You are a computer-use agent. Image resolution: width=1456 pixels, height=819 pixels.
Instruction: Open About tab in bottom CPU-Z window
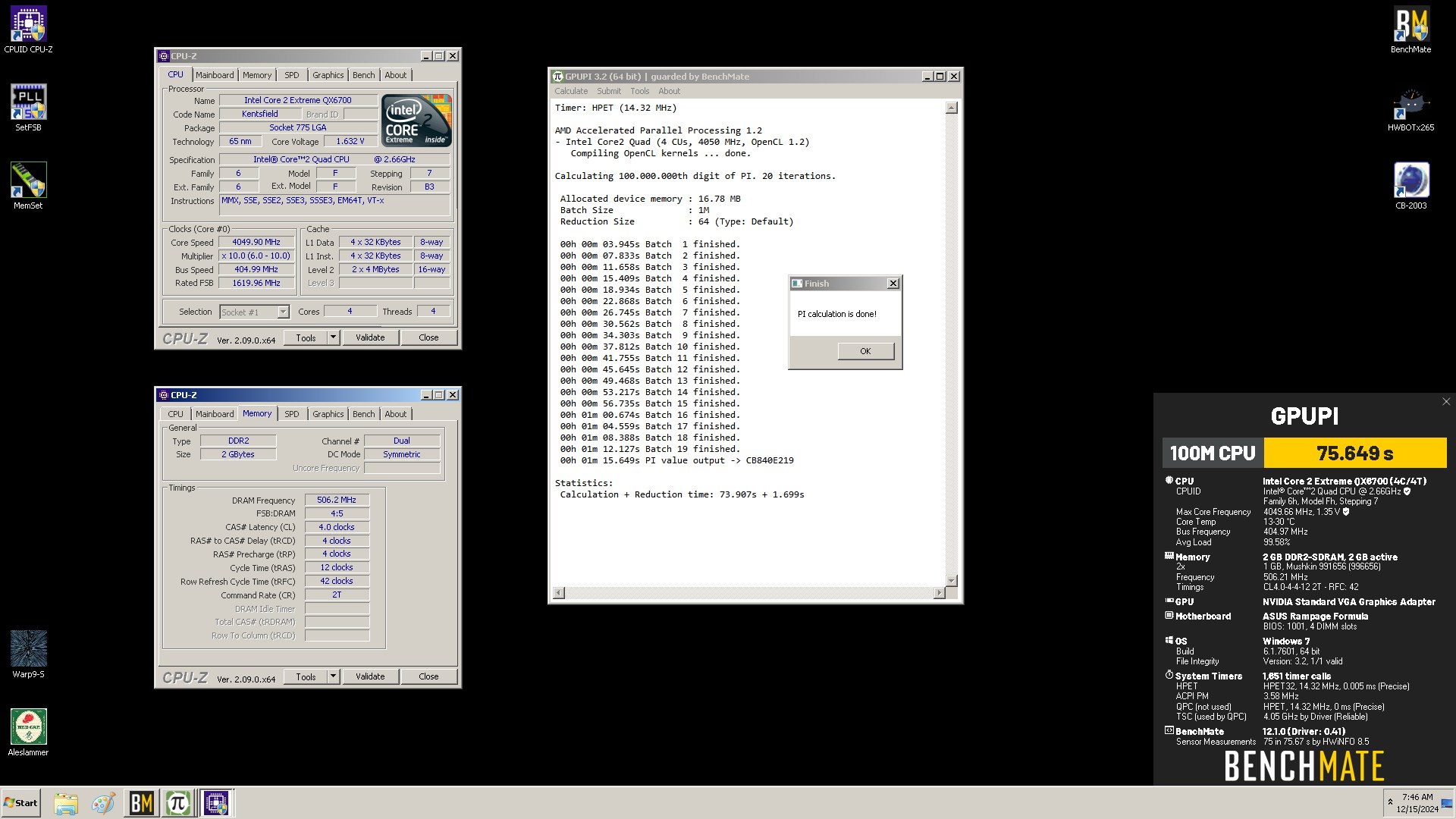pyautogui.click(x=396, y=414)
